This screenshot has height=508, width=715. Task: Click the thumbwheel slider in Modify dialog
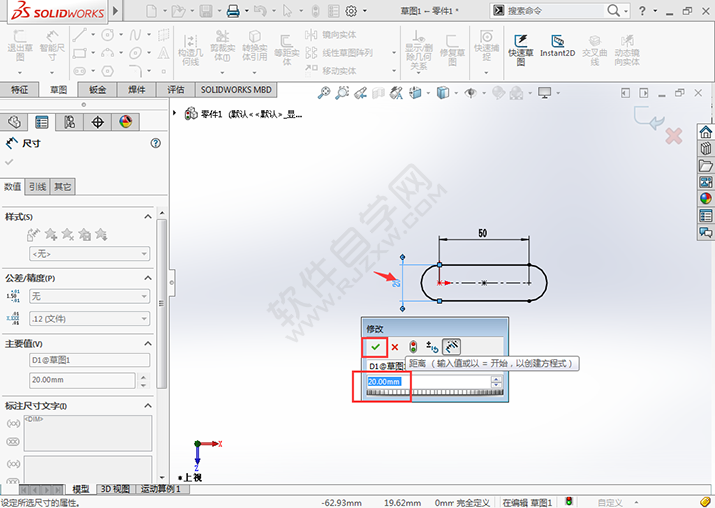point(435,393)
